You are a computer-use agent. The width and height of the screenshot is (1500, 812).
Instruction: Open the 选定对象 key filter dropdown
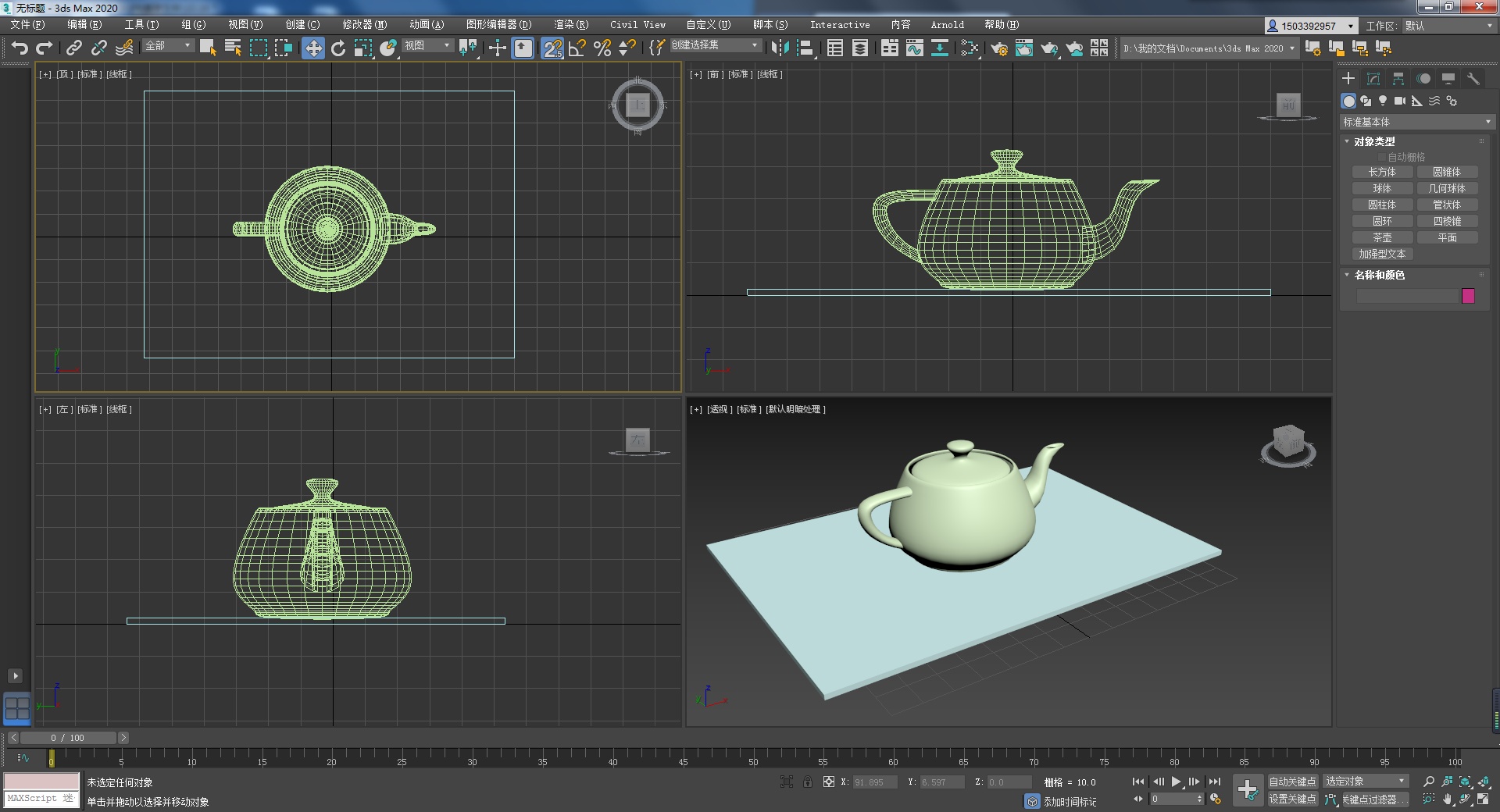click(1365, 781)
